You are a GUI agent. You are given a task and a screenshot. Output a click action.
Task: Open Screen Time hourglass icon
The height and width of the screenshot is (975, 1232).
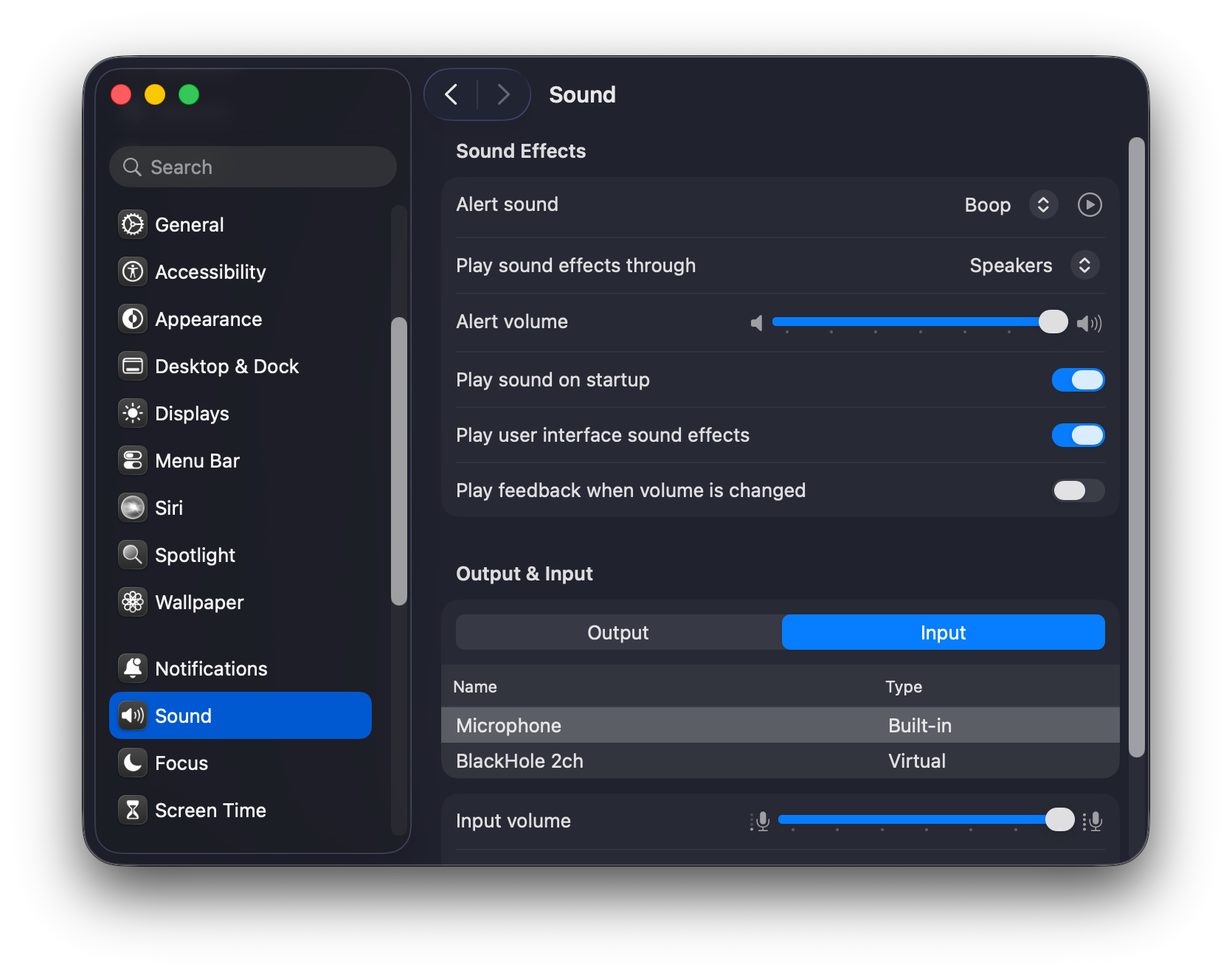[x=133, y=810]
